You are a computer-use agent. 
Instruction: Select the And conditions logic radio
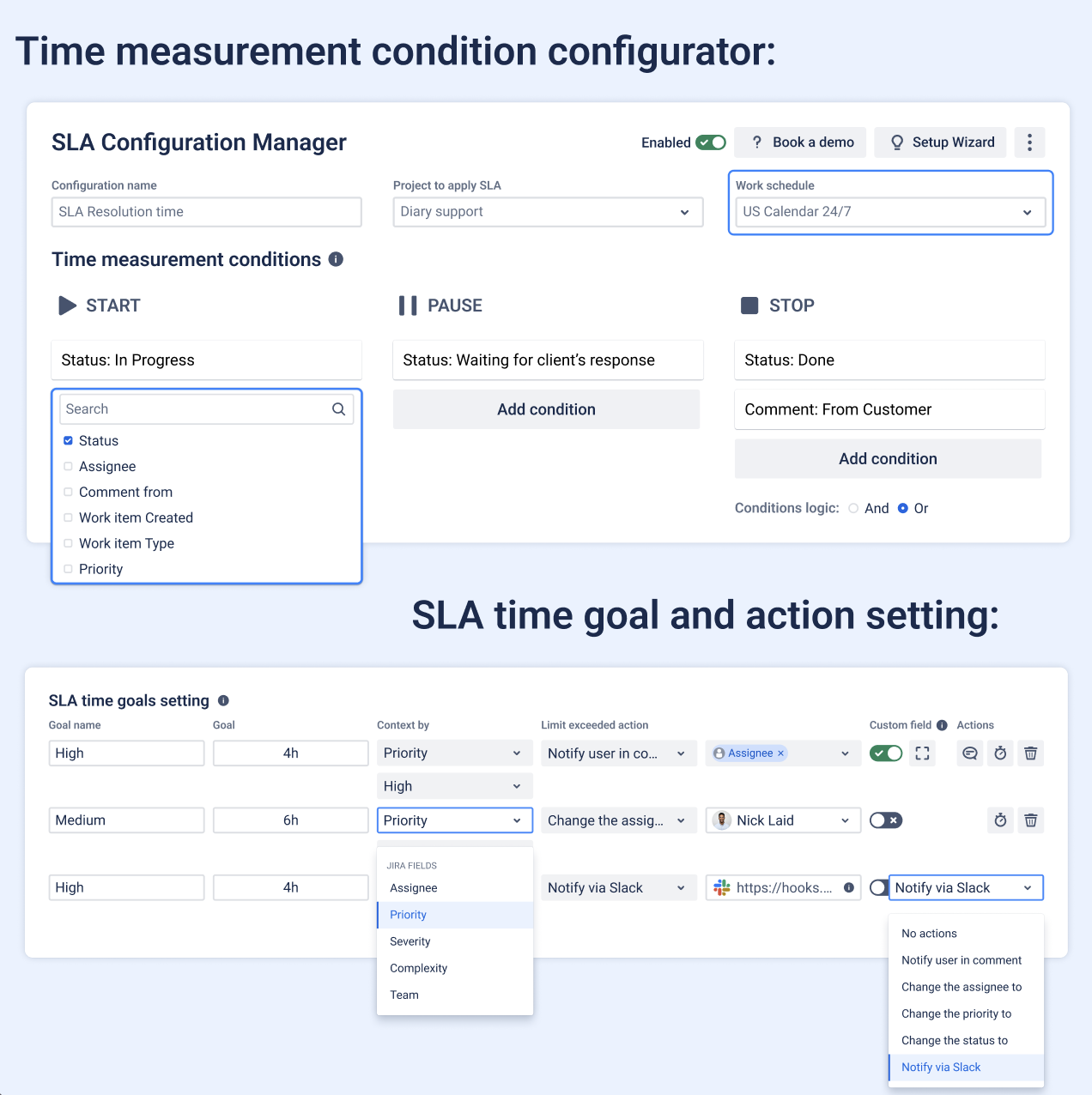coord(853,508)
